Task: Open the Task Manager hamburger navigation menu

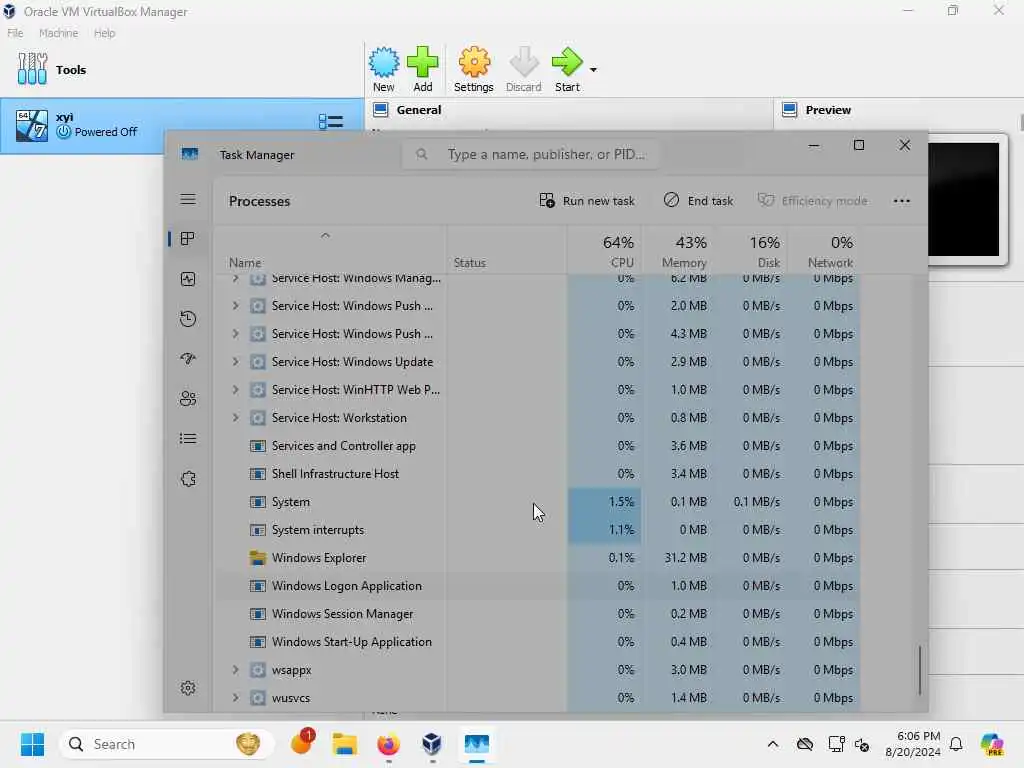Action: [187, 199]
